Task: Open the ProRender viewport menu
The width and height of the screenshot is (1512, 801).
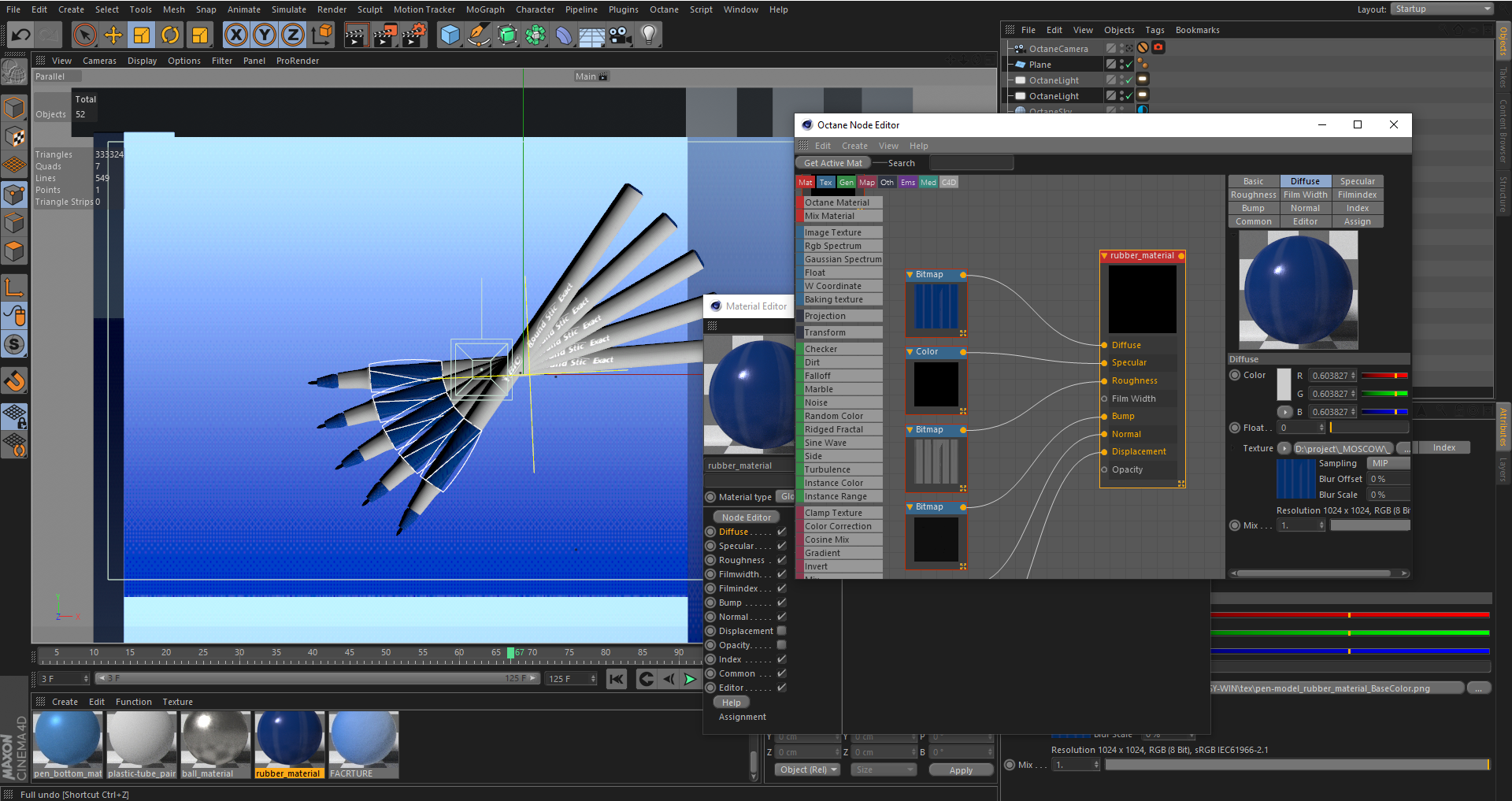Action: pos(298,61)
